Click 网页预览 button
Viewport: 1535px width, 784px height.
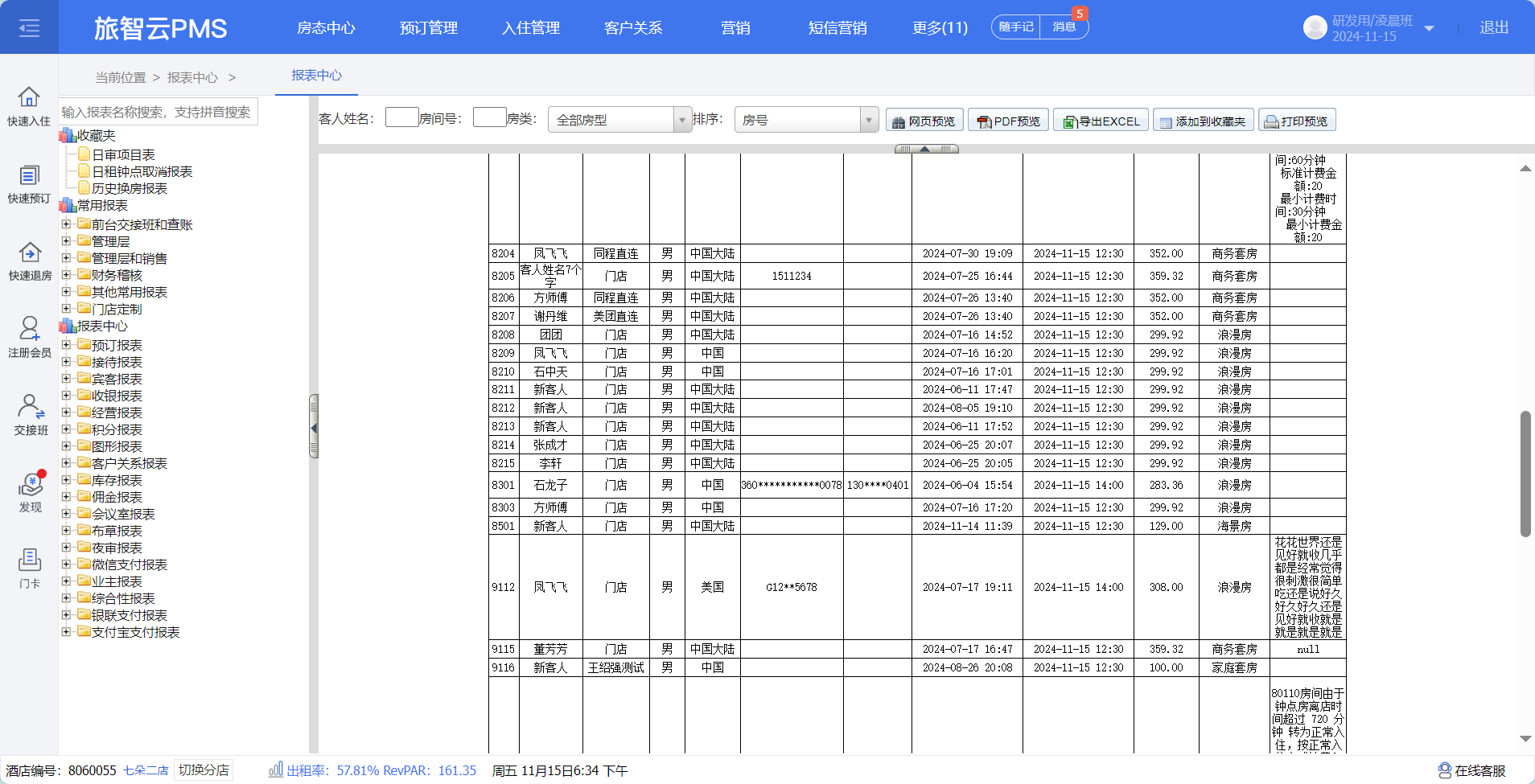pyautogui.click(x=923, y=121)
